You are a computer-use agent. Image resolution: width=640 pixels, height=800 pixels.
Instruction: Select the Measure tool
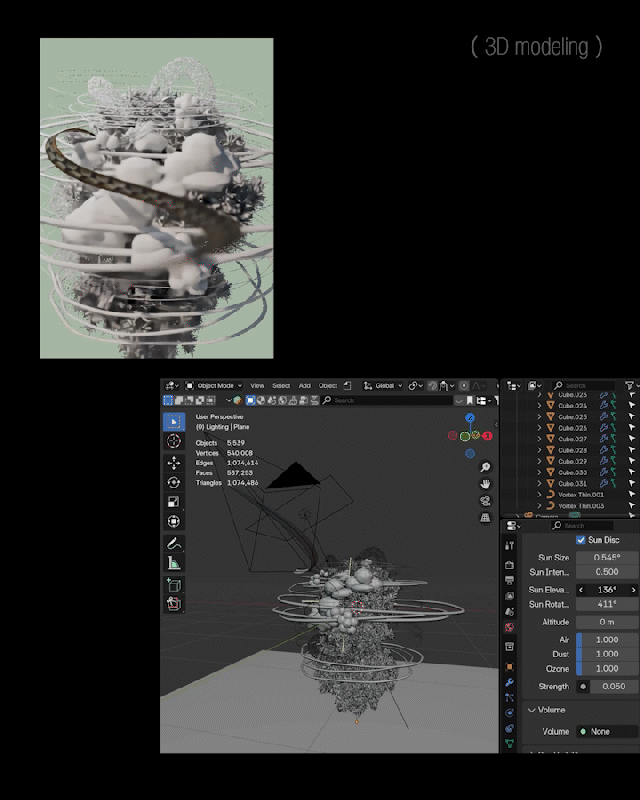tap(174, 563)
